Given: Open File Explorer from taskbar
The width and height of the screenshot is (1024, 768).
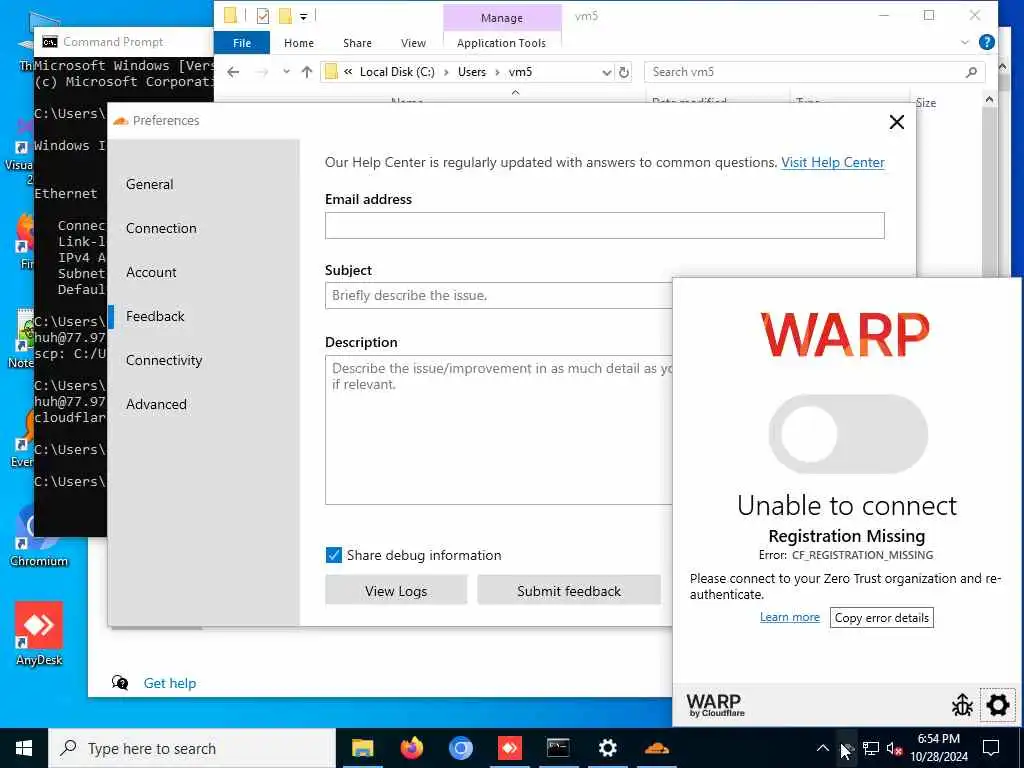Looking at the screenshot, I should pyautogui.click(x=362, y=748).
